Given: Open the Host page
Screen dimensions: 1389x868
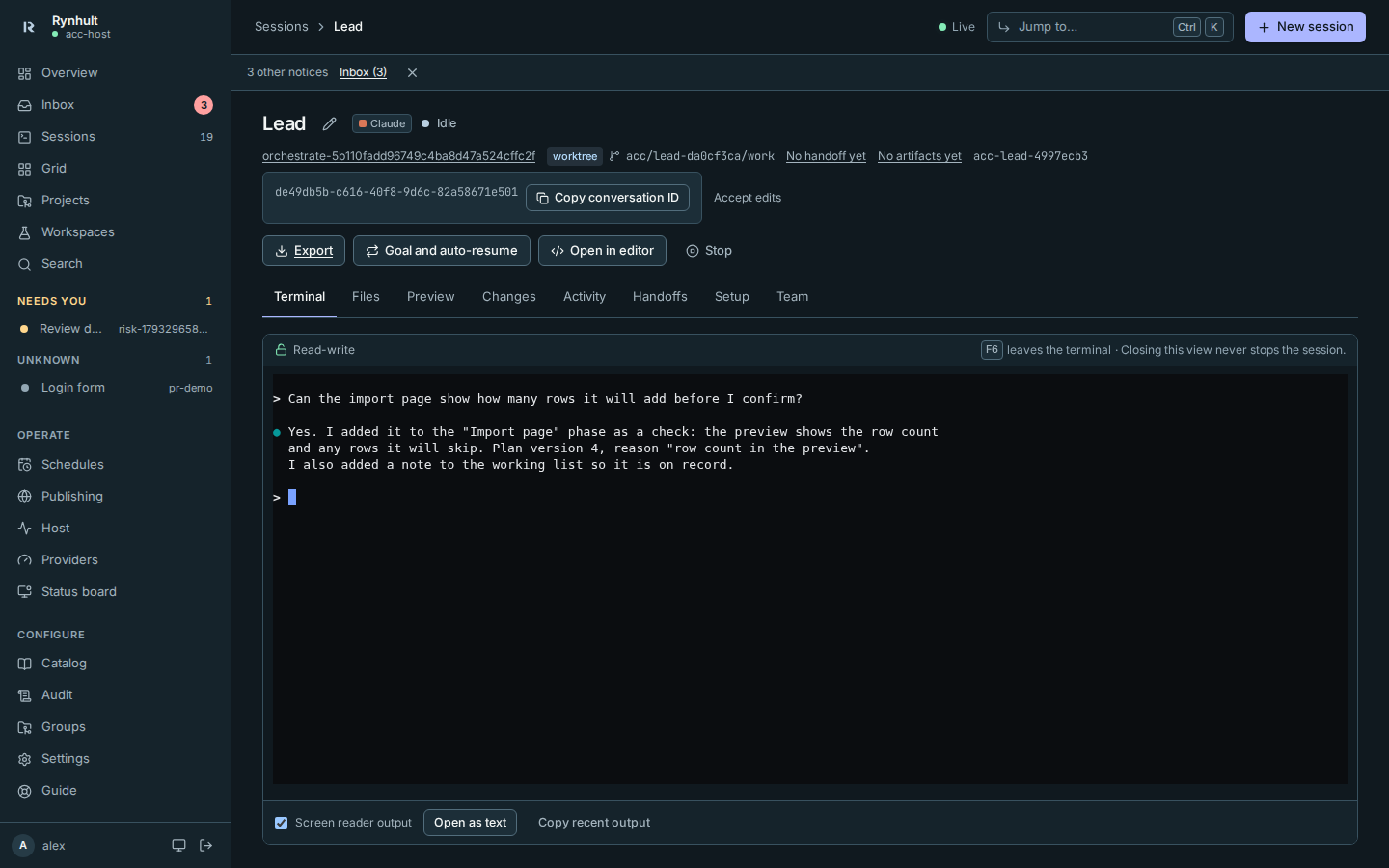Looking at the screenshot, I should click(116, 529).
